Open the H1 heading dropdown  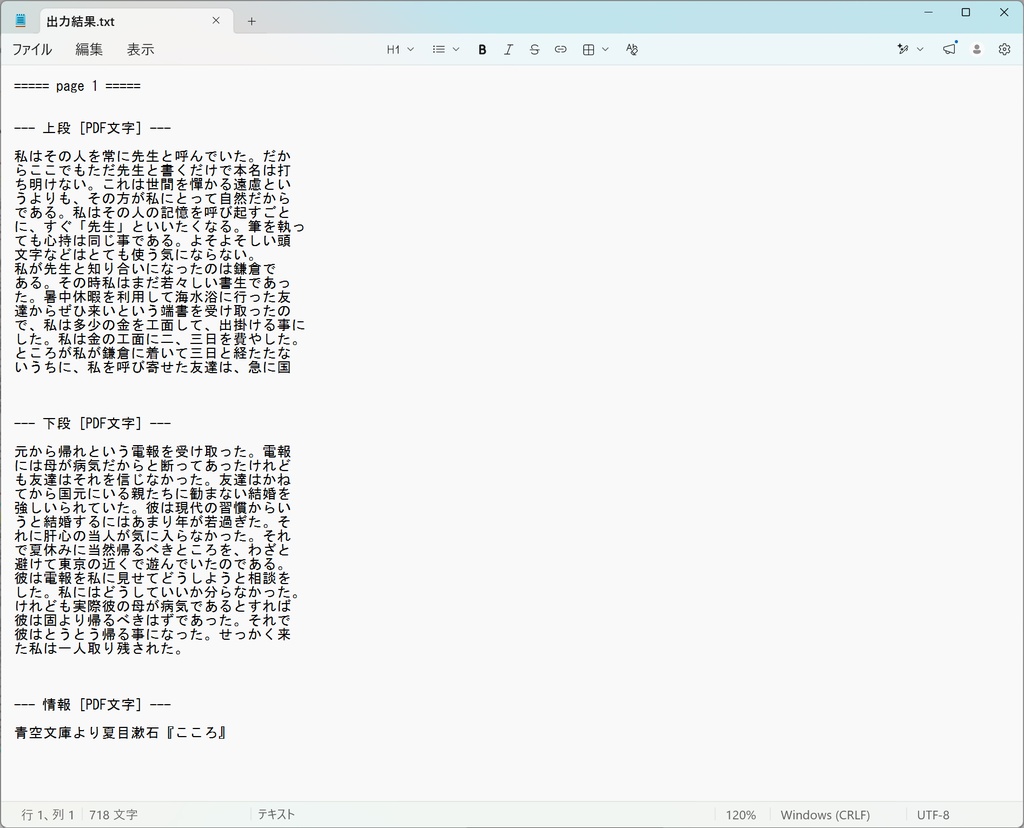[400, 50]
